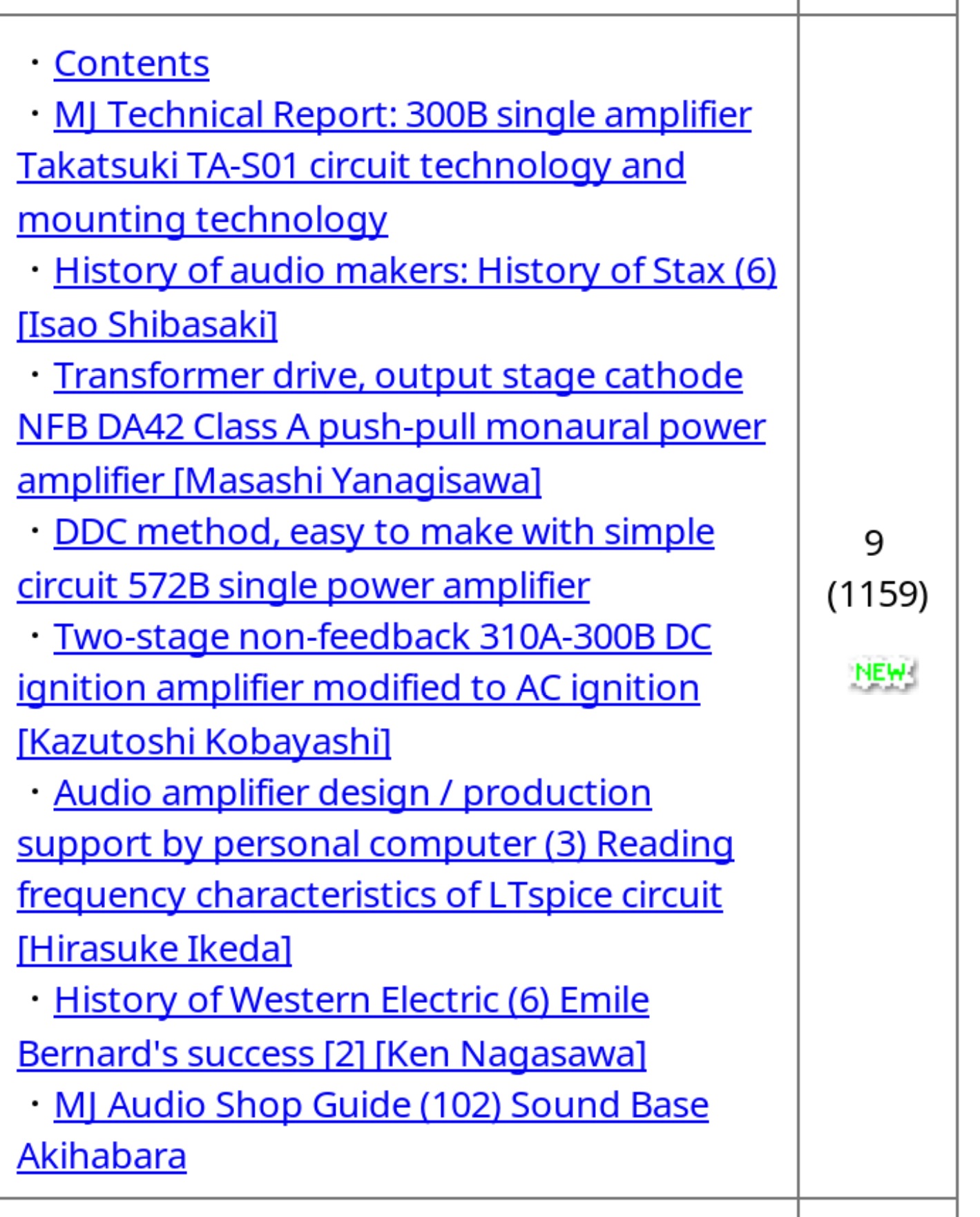Click 'circuit 572B single power amplifier' line

[x=303, y=586]
